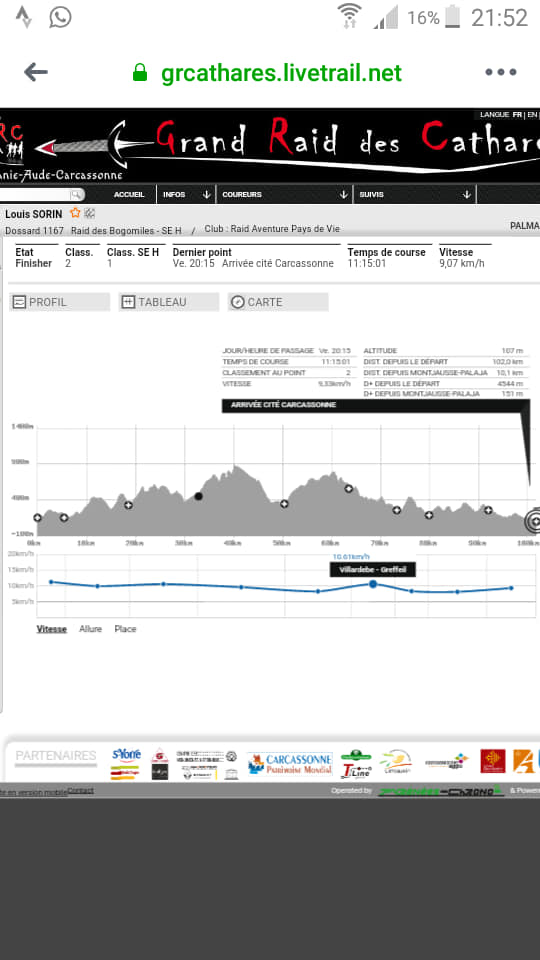This screenshot has width=540, height=960.
Task: Click the Contact link in footer
Action: pyautogui.click(x=81, y=790)
